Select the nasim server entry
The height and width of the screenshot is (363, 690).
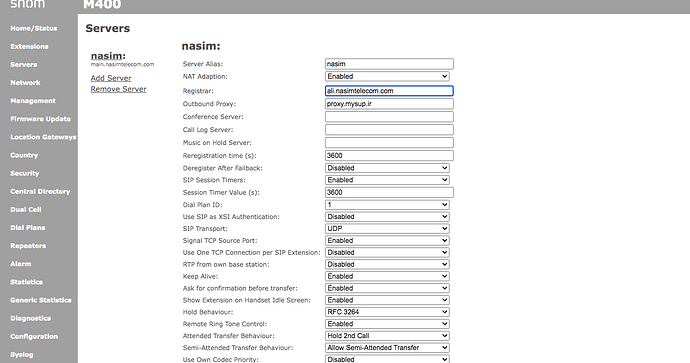pos(108,56)
